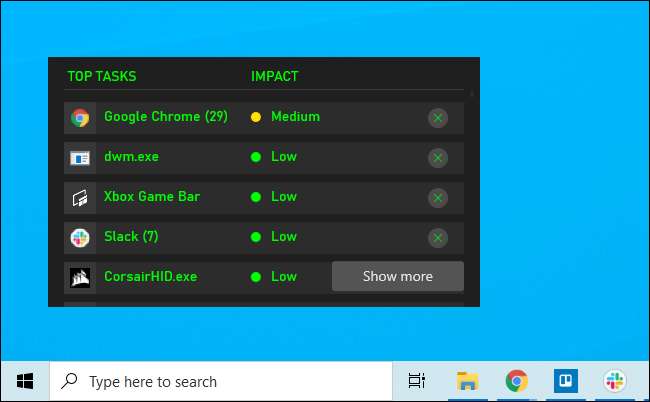This screenshot has width=650, height=402.
Task: Click the green impact dot for CorsairHID.exe
Action: [256, 277]
